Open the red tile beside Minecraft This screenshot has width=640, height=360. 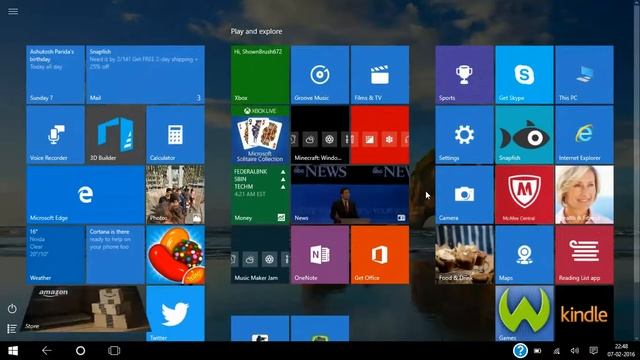[380, 135]
